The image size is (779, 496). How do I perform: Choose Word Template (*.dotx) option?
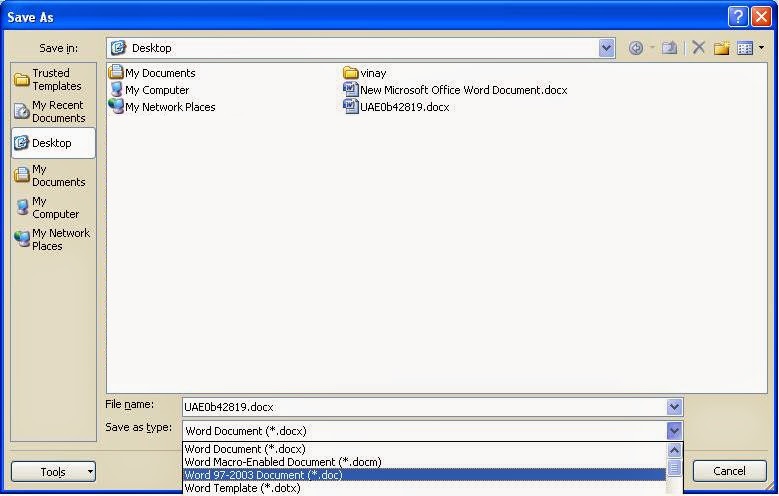coord(424,488)
